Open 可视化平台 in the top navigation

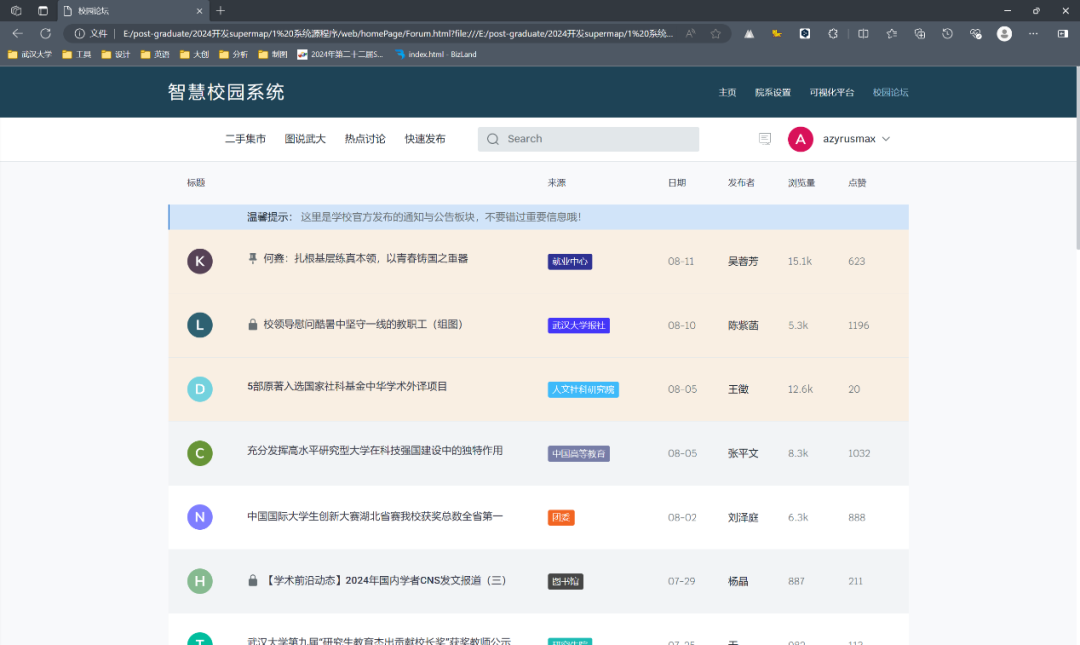pos(832,92)
